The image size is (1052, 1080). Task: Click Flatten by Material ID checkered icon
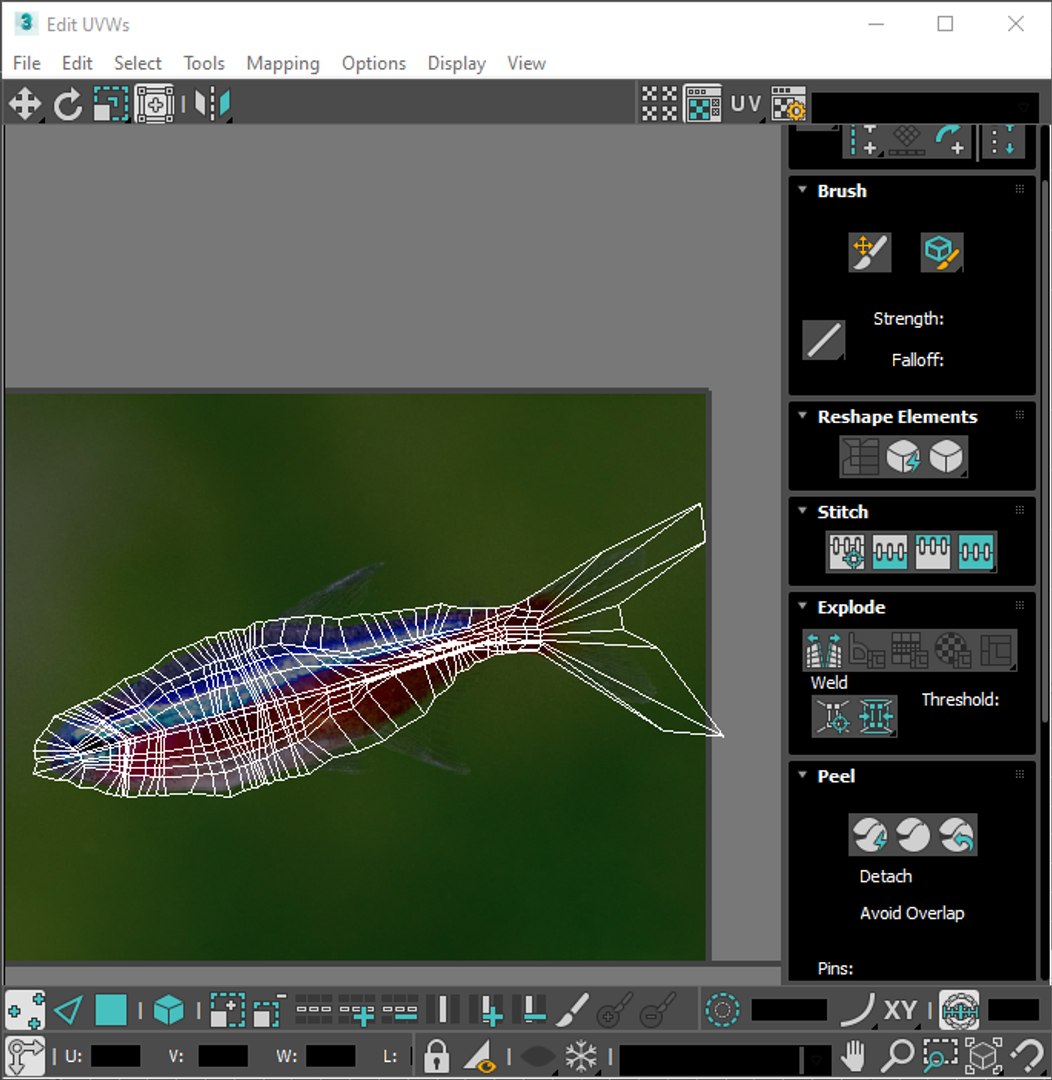(x=952, y=650)
